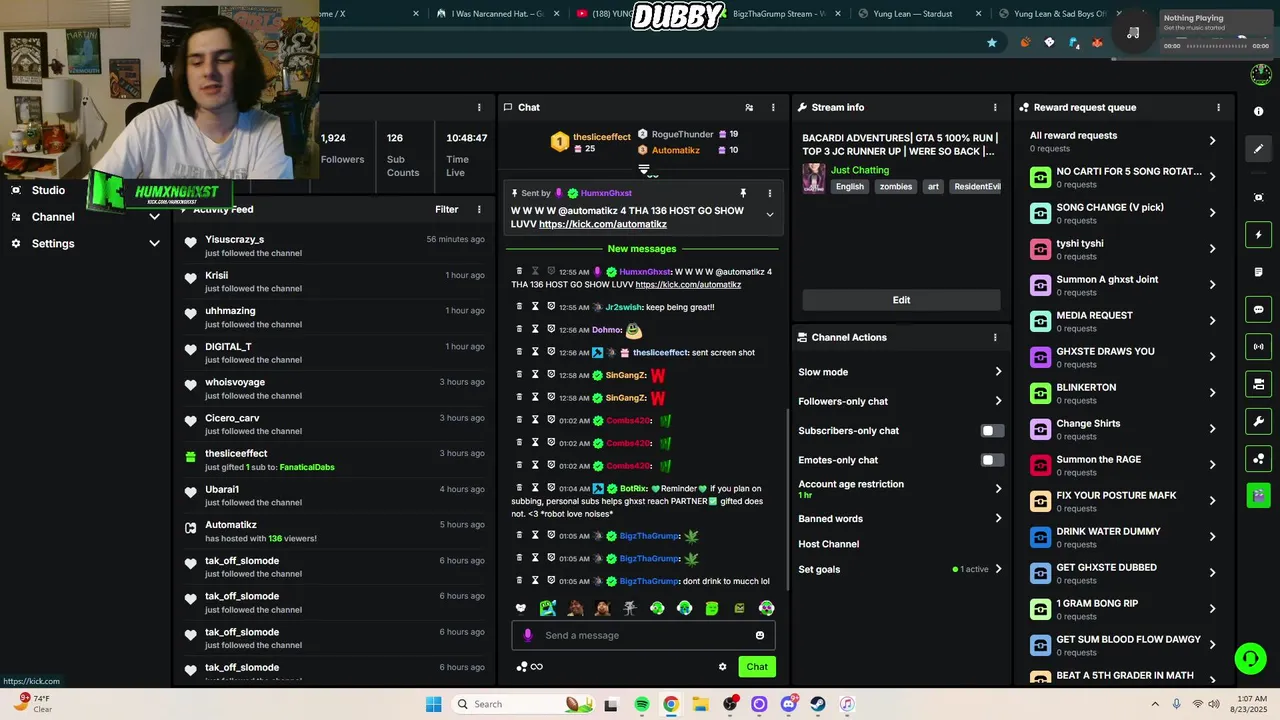The image size is (1280, 720).
Task: Ban thesliceeffect using the shield icon
Action: (x=551, y=352)
